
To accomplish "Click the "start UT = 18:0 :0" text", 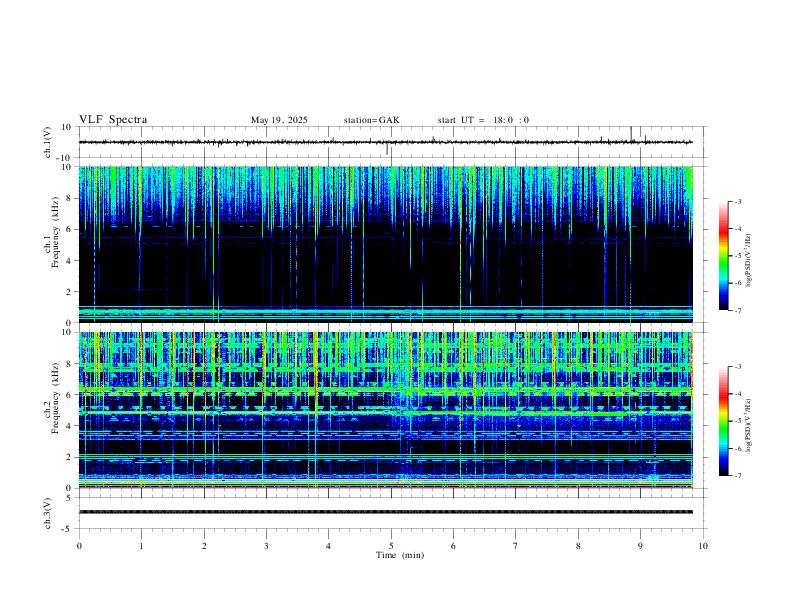I will [483, 120].
